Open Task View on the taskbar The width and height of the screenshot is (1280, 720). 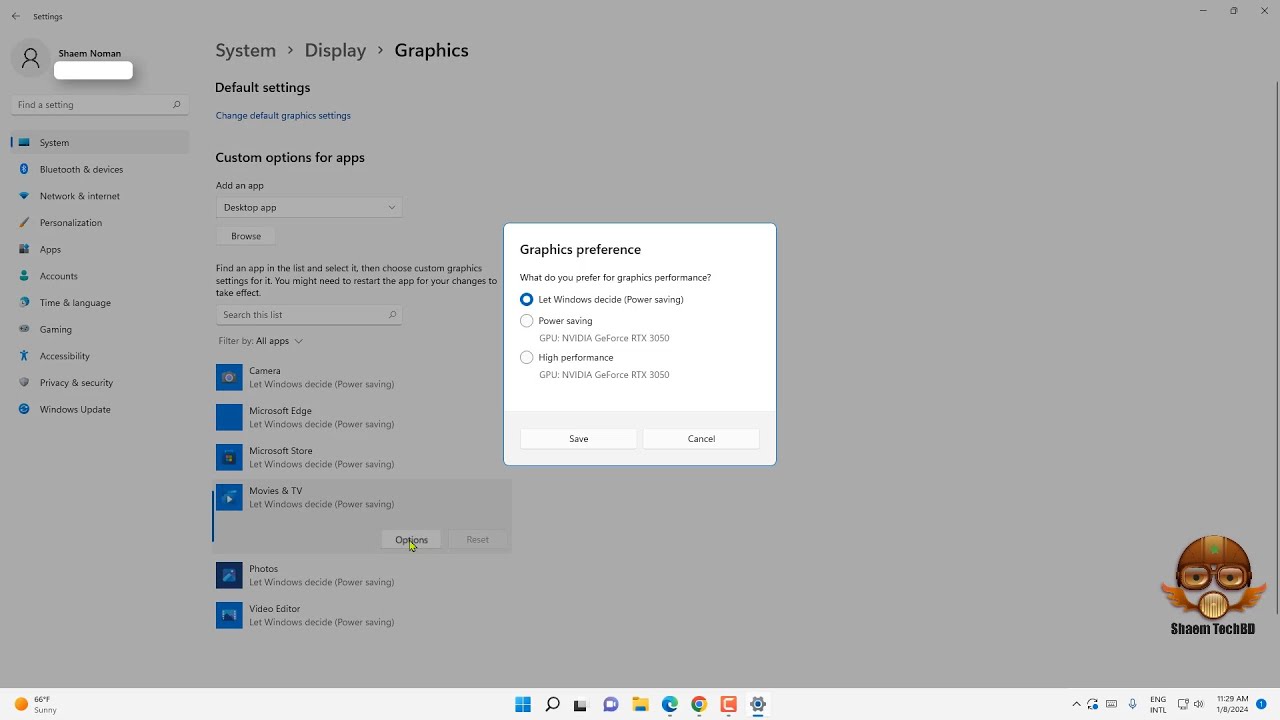pyautogui.click(x=581, y=704)
